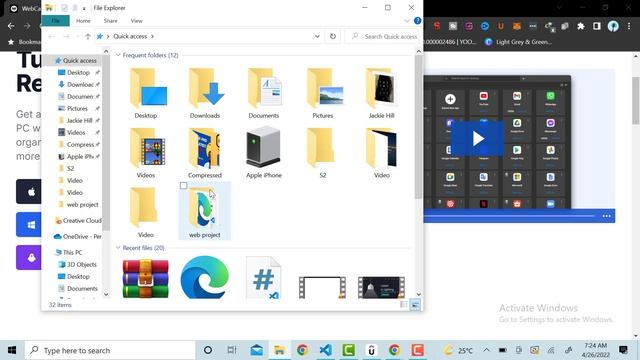Open Light Grey & Green bookmark
The height and width of the screenshot is (360, 640).
tap(518, 42)
